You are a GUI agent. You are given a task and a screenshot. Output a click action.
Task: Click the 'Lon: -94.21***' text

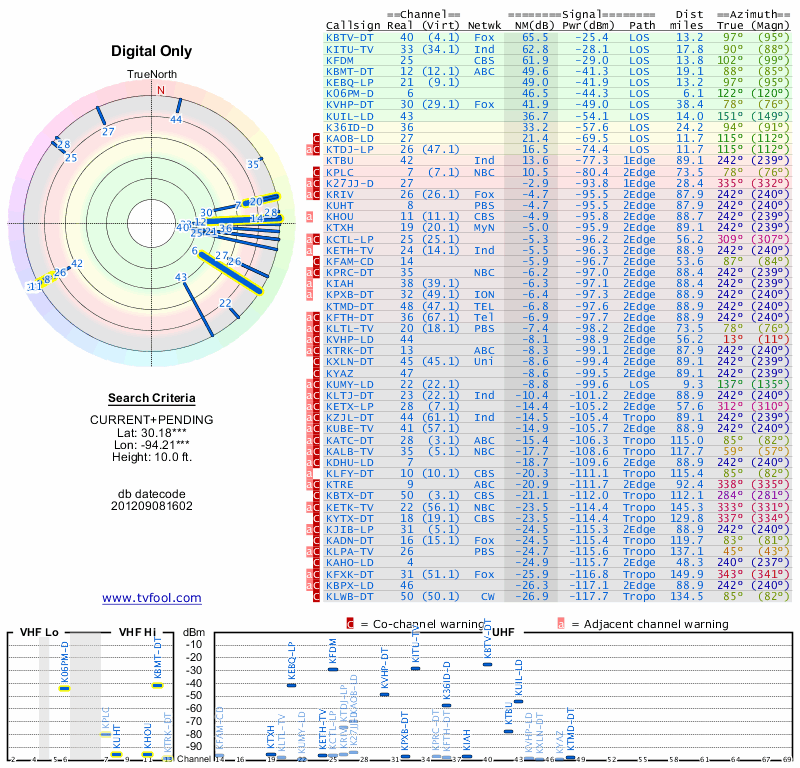[x=152, y=445]
